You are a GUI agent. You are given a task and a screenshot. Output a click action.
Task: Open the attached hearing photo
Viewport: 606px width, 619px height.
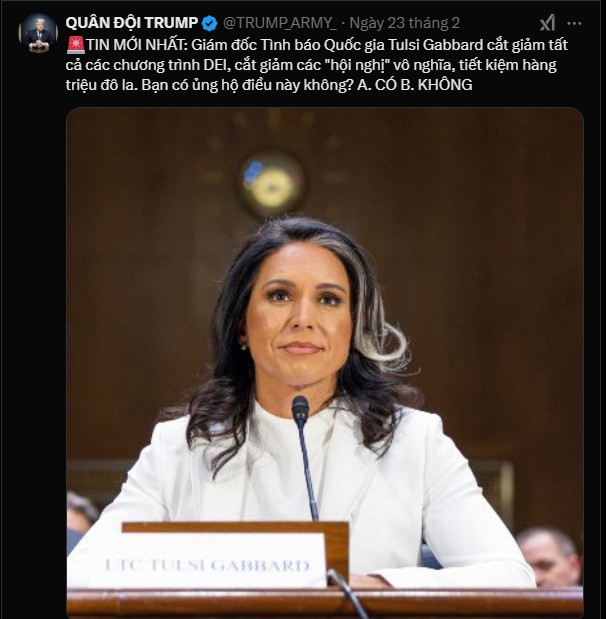(x=325, y=363)
